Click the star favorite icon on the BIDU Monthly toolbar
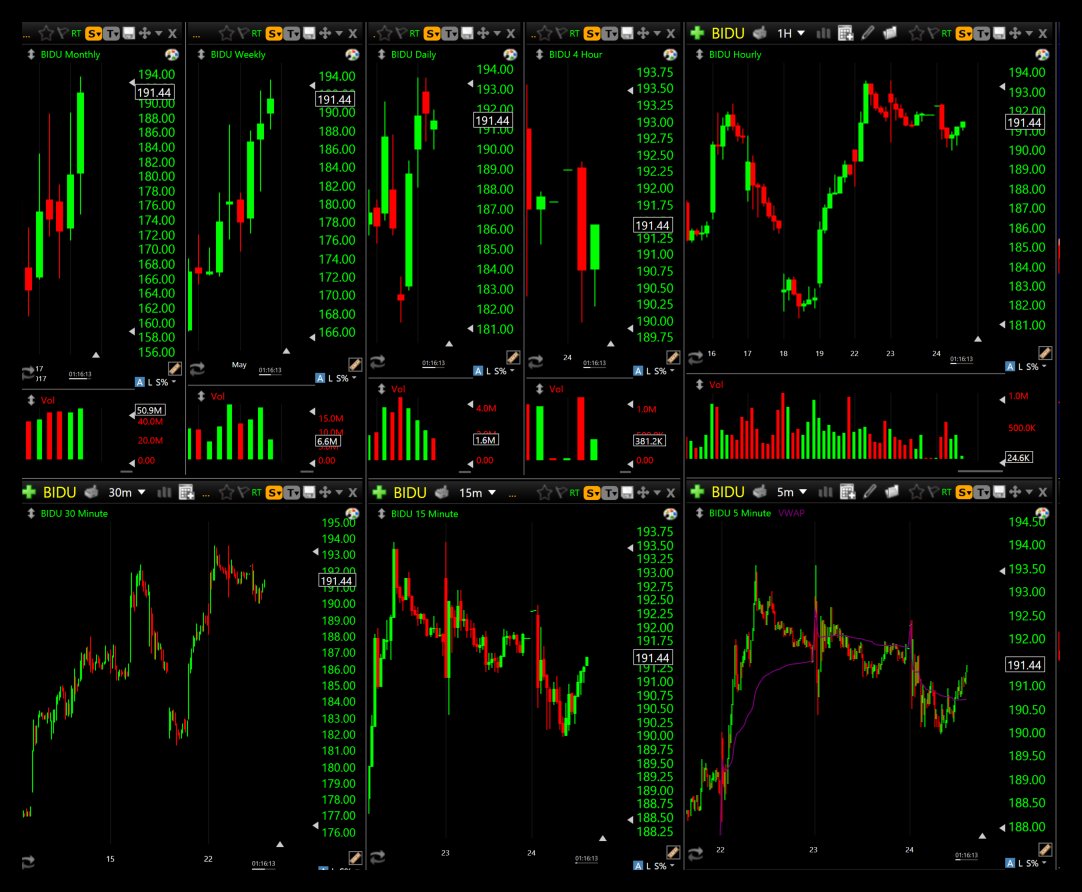The image size is (1082, 892). (x=46, y=32)
